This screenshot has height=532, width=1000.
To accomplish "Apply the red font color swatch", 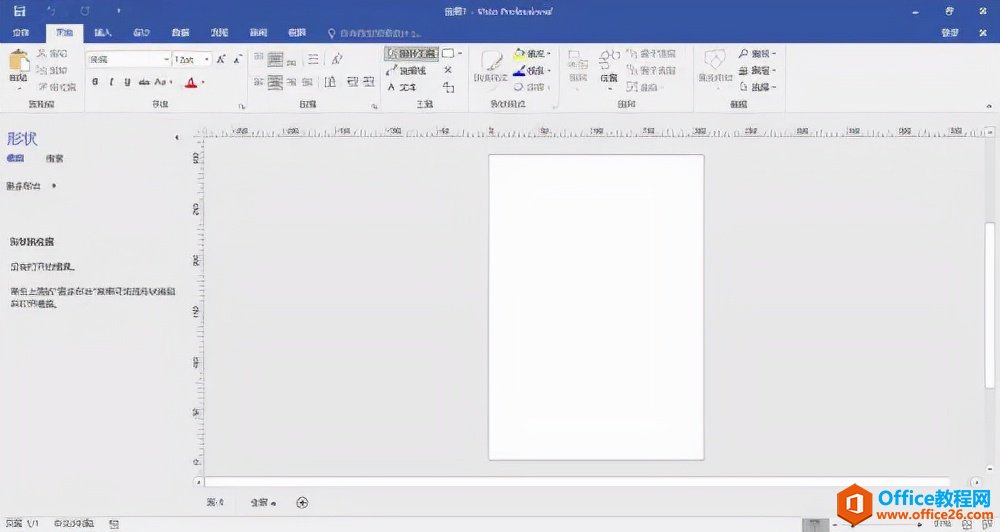I will coord(191,82).
